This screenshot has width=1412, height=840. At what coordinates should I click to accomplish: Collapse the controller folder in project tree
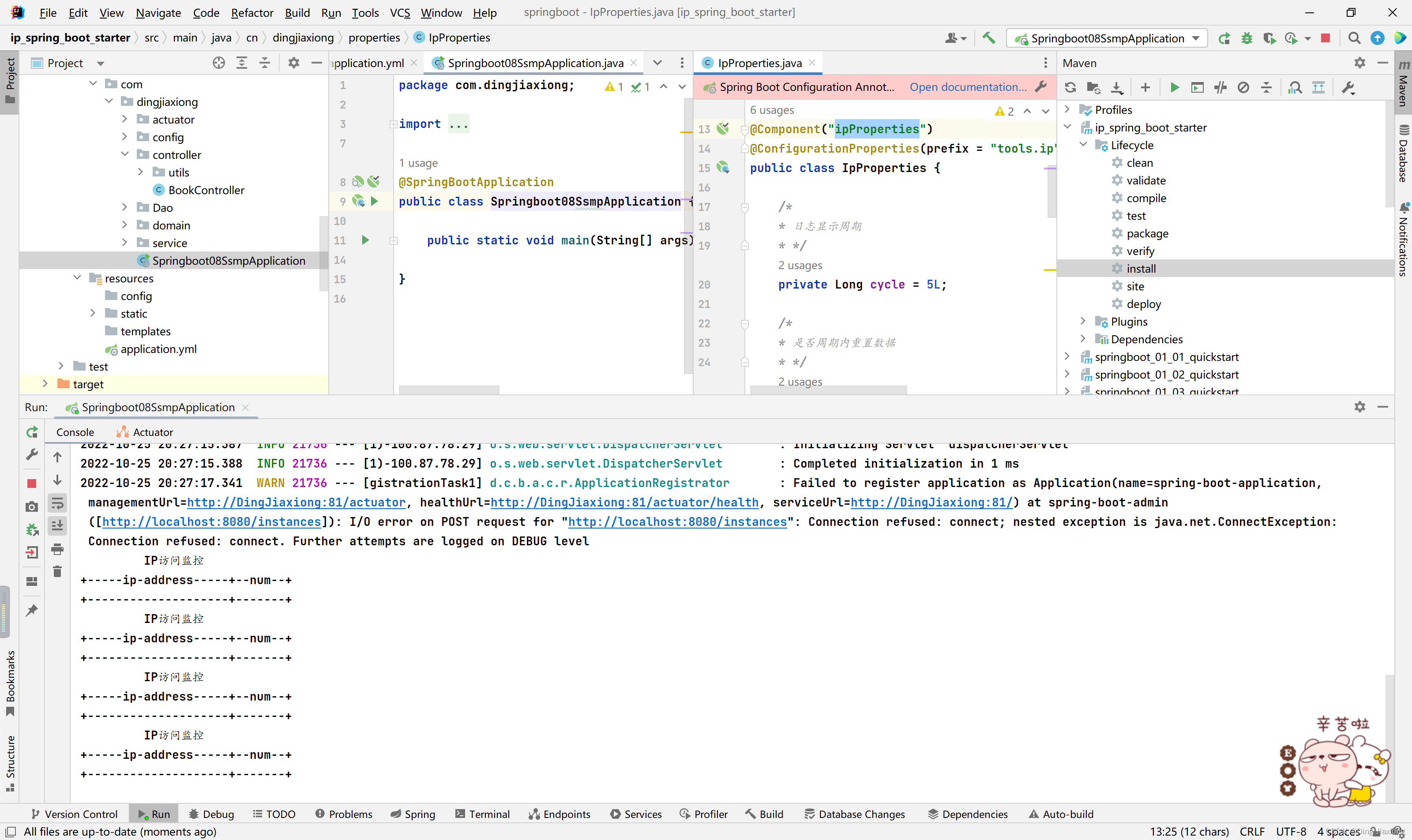pos(125,154)
